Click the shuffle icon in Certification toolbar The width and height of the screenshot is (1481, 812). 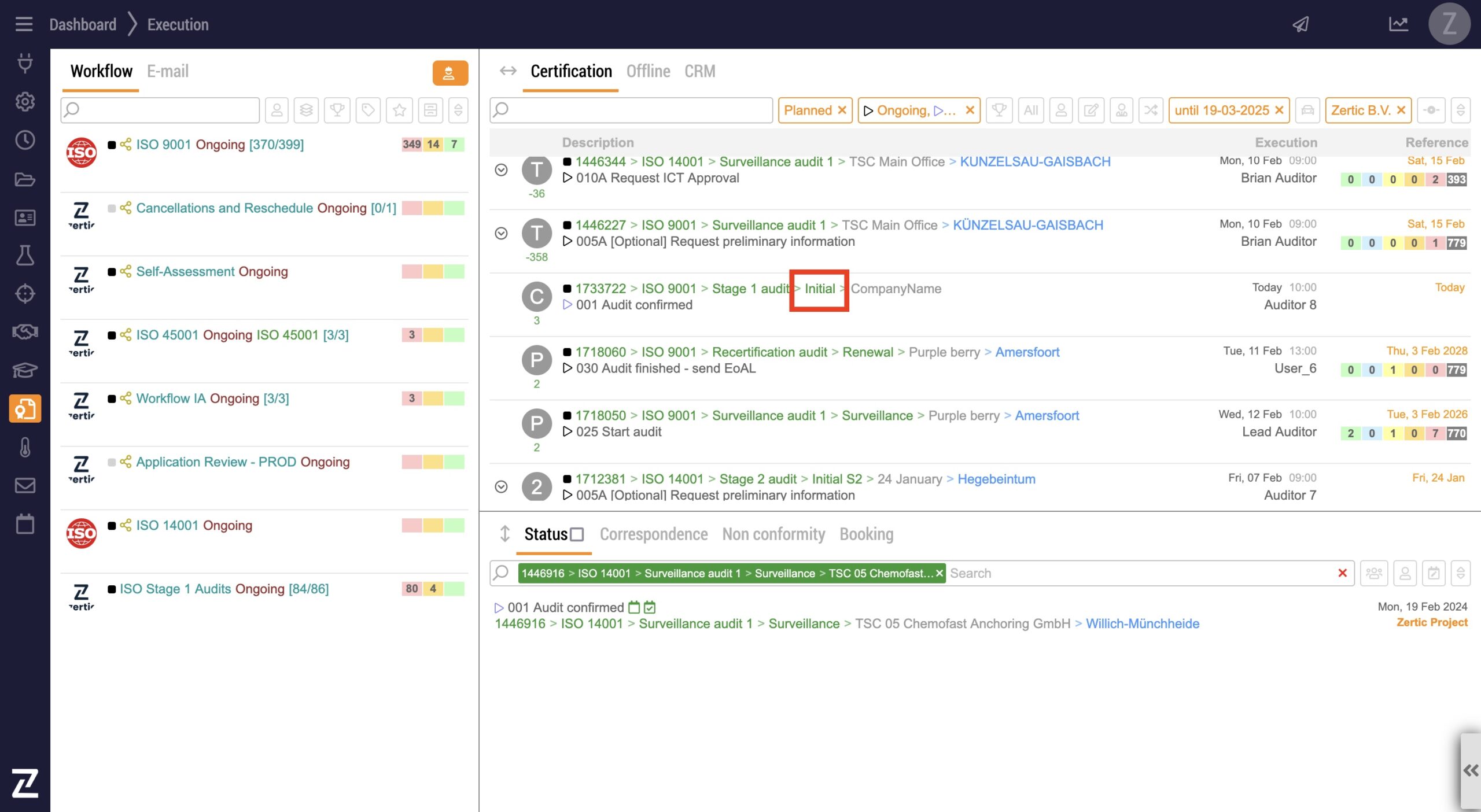coord(1151,110)
